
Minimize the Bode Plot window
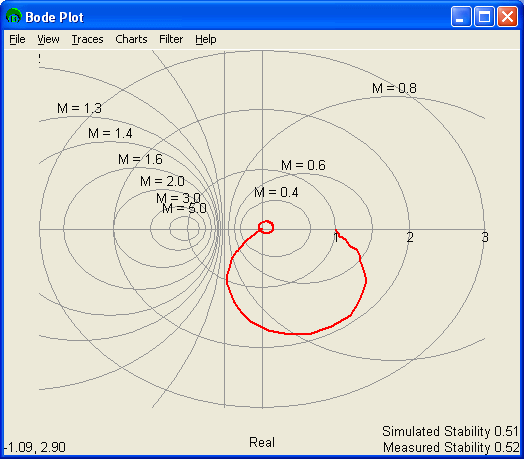coord(461,16)
